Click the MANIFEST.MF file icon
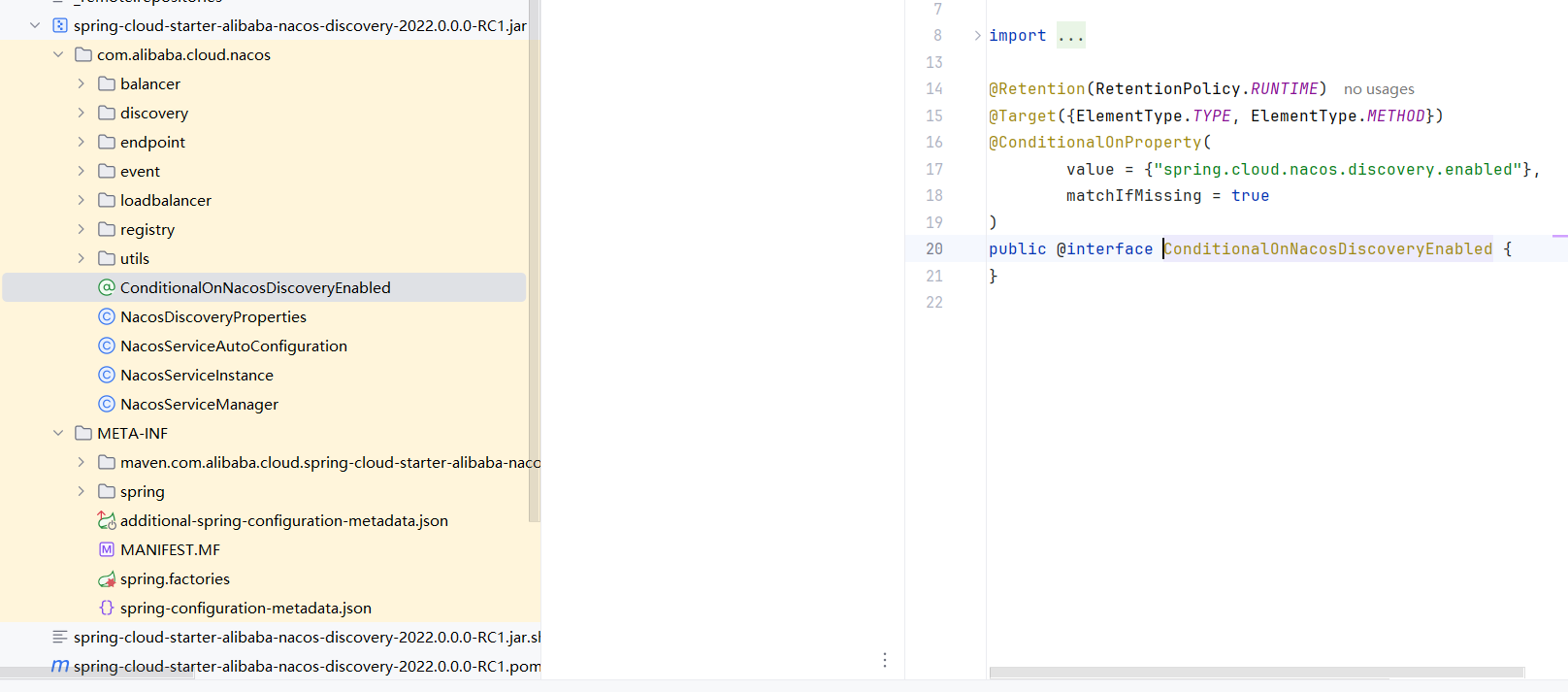This screenshot has height=692, width=1568. pos(107,549)
